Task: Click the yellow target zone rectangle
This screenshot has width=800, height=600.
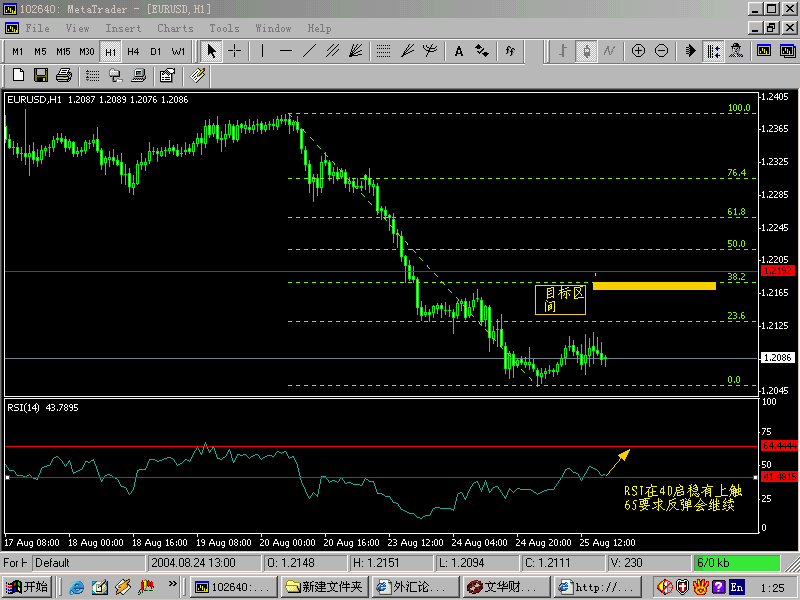Action: [x=654, y=286]
